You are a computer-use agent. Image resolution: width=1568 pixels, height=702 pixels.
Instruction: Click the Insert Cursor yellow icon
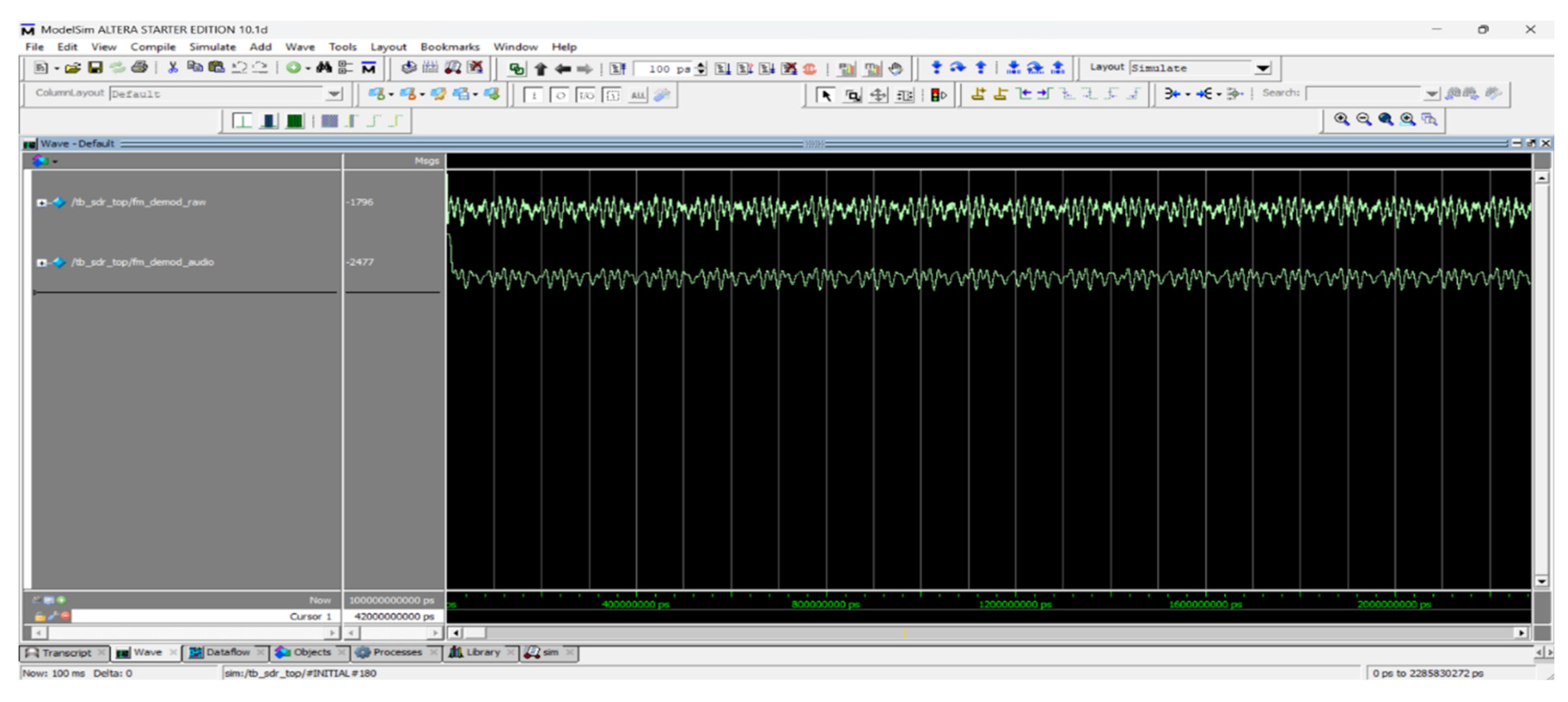coord(978,94)
